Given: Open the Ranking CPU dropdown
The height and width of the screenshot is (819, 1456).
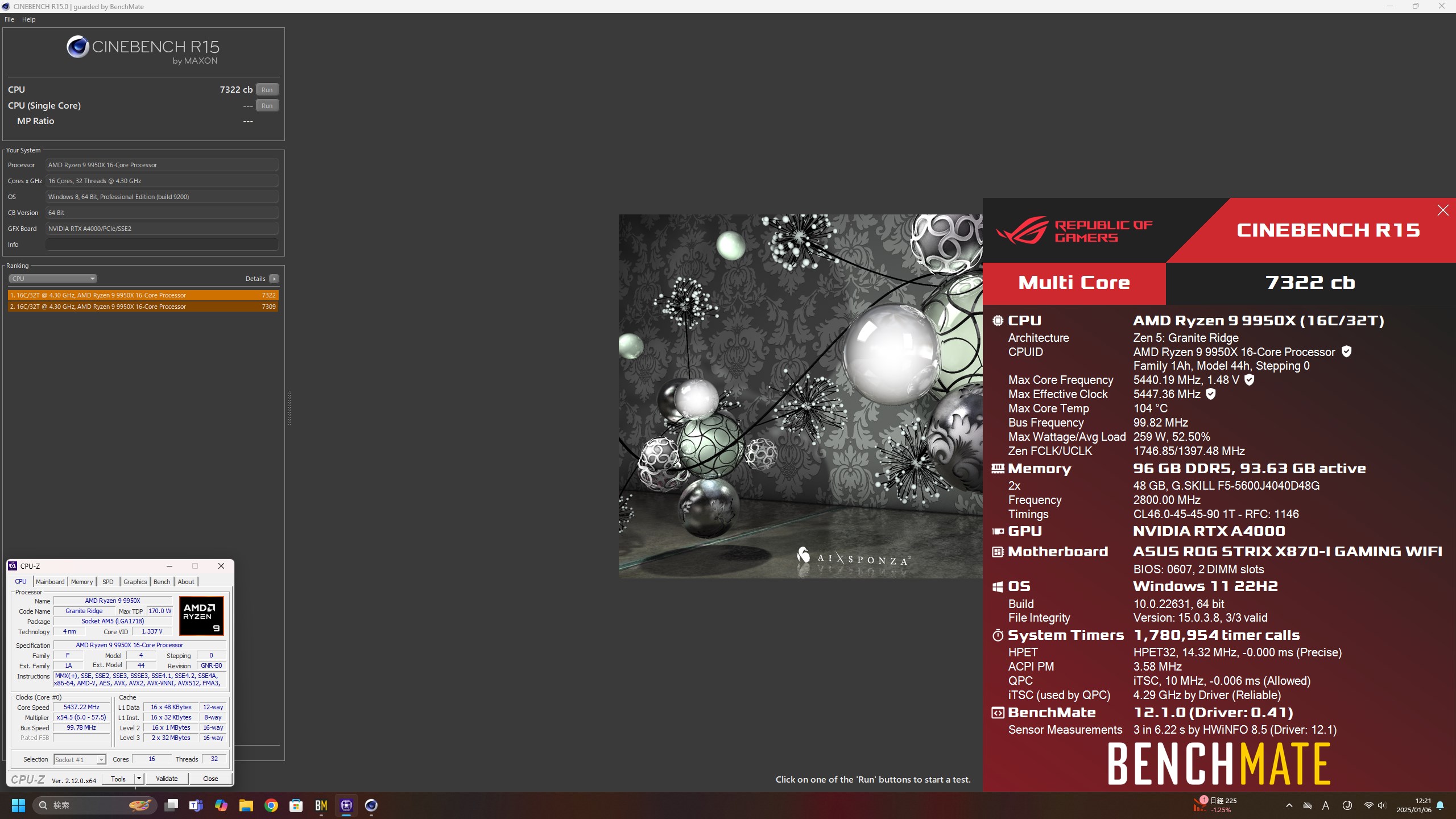Looking at the screenshot, I should [x=52, y=279].
